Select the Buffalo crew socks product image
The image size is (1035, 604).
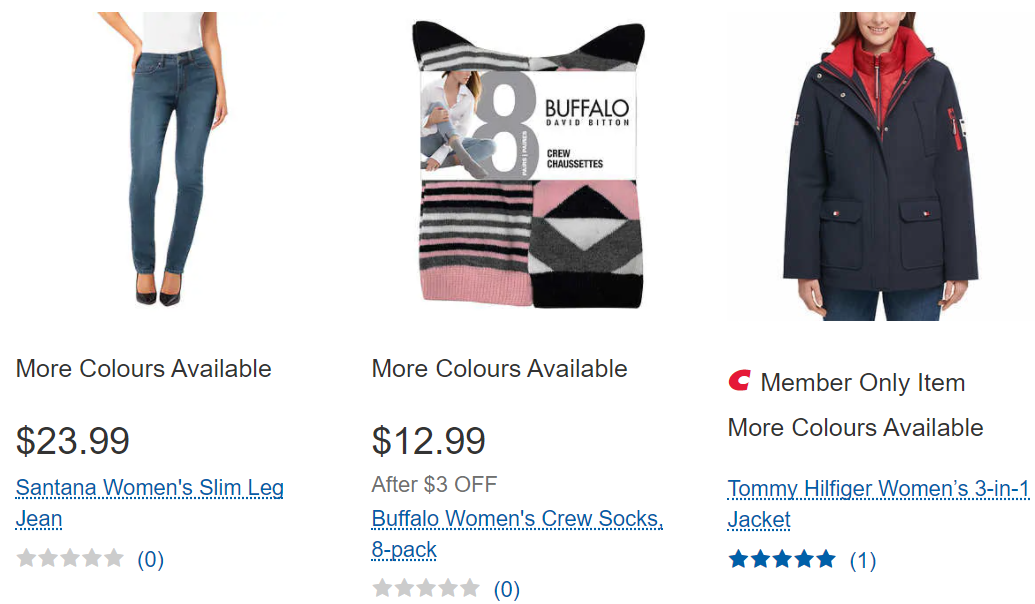click(x=529, y=165)
